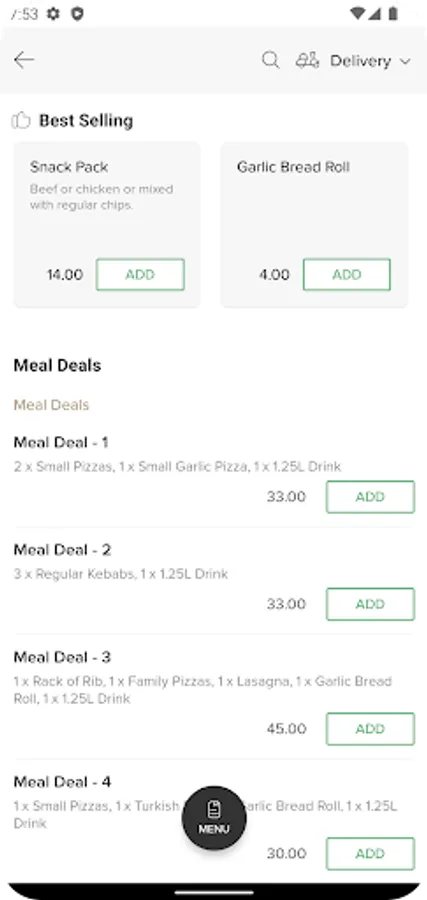
Task: Tap the Wi-Fi signal status icon
Action: (x=358, y=14)
